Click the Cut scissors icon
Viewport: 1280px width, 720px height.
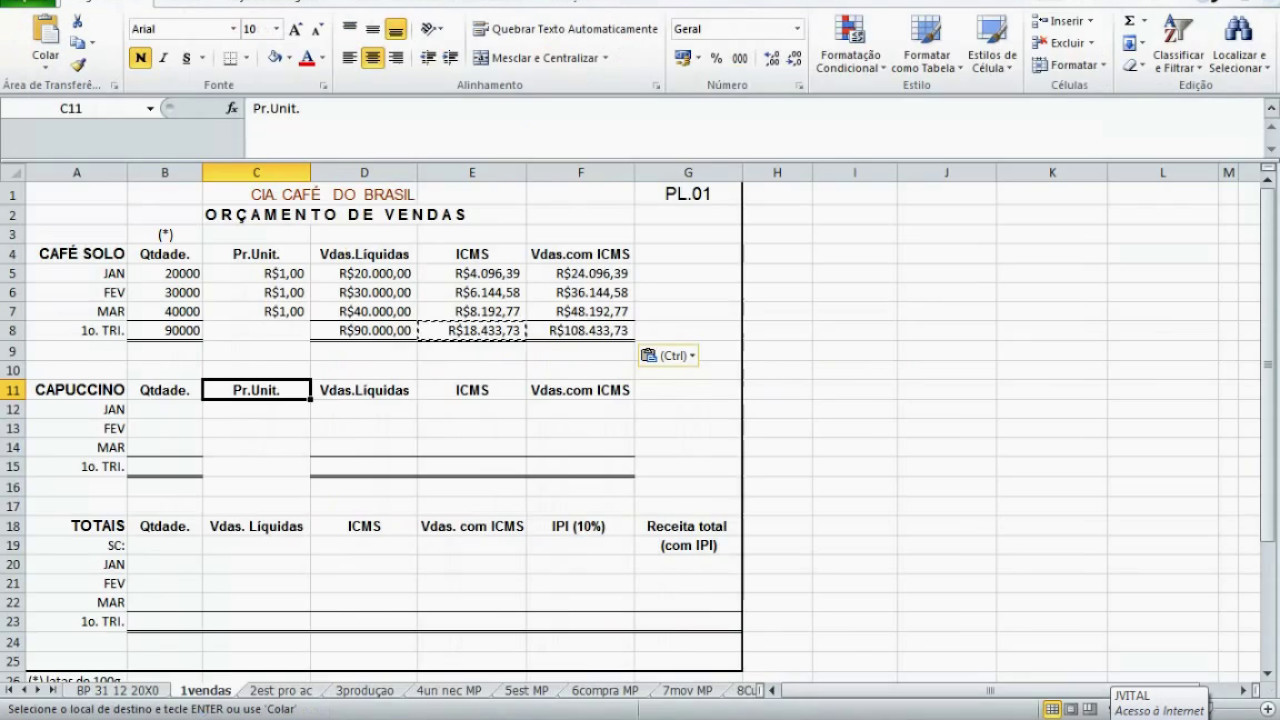click(77, 22)
